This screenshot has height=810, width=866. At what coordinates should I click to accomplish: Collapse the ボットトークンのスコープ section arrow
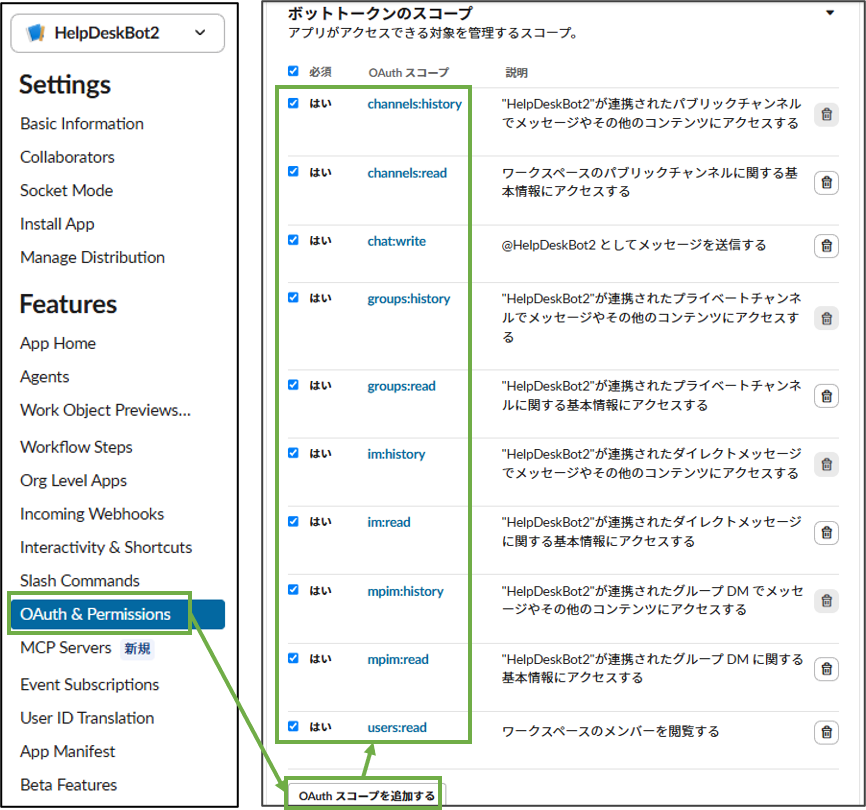click(x=830, y=13)
